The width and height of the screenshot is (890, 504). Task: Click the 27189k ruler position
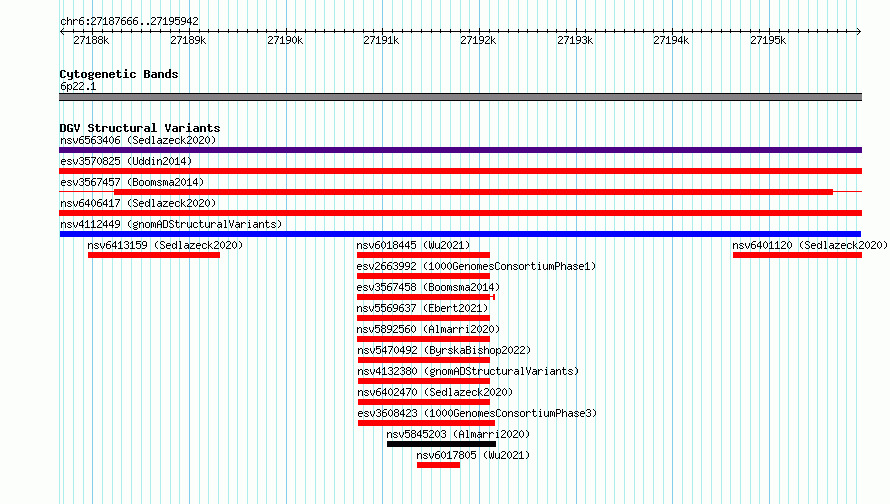[188, 40]
